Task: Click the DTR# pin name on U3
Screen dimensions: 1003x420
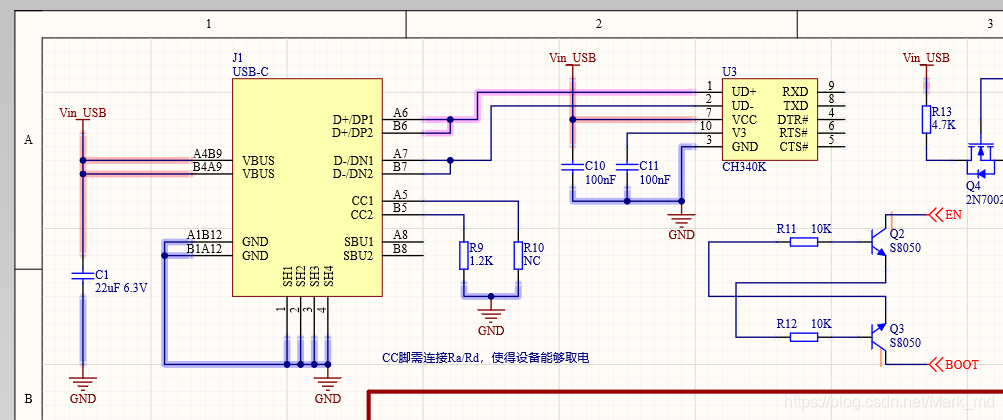Action: 793,120
